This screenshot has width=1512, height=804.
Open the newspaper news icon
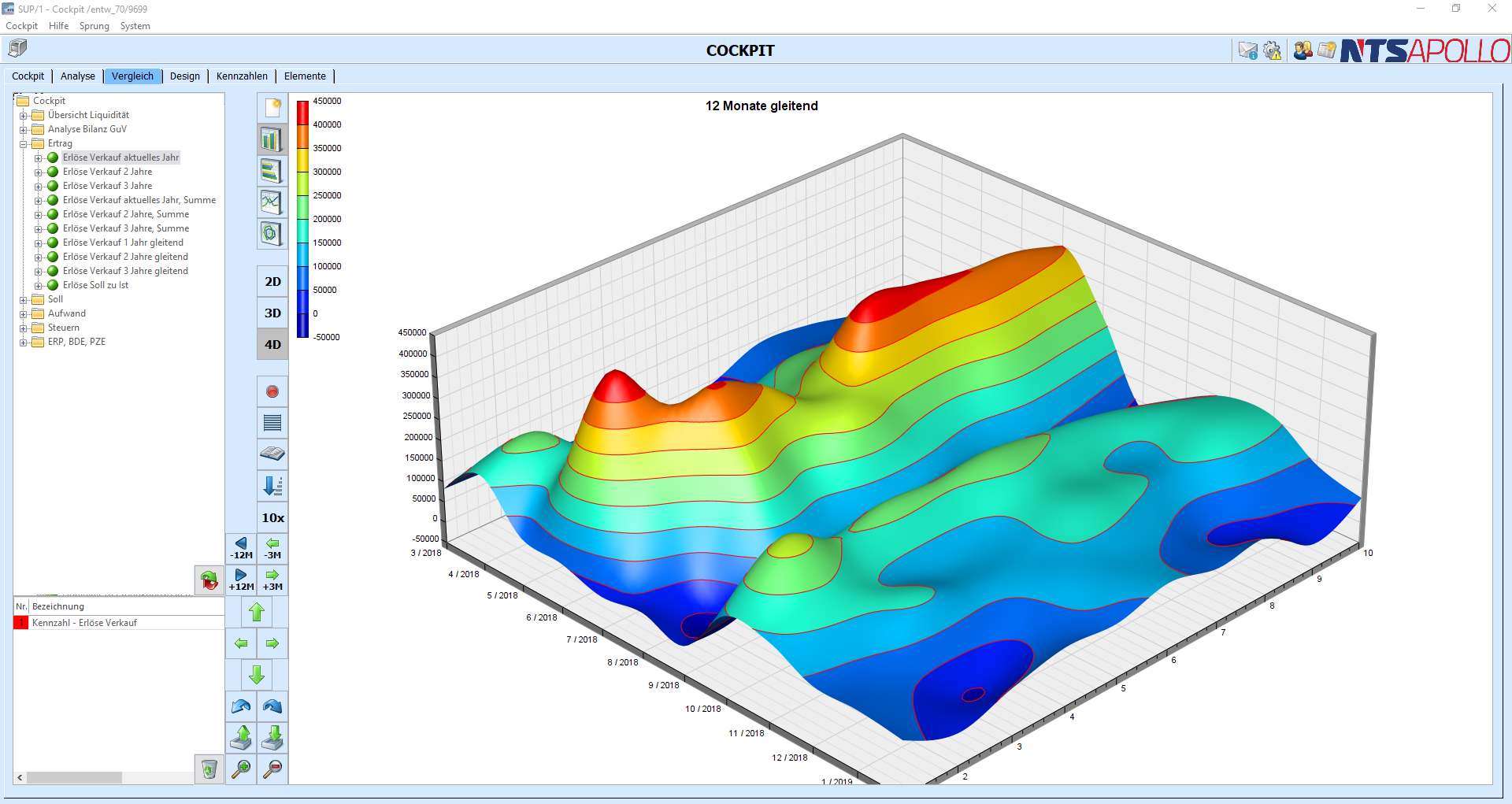1327,50
